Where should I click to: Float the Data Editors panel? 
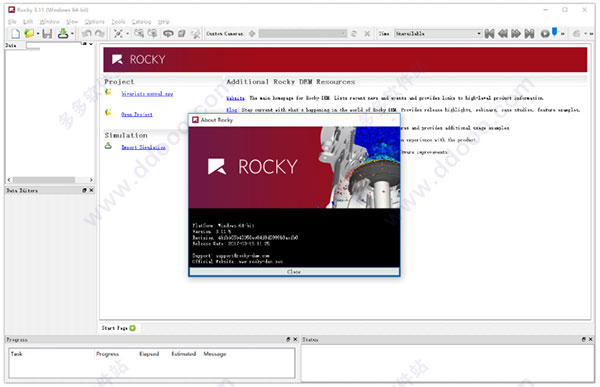point(84,190)
